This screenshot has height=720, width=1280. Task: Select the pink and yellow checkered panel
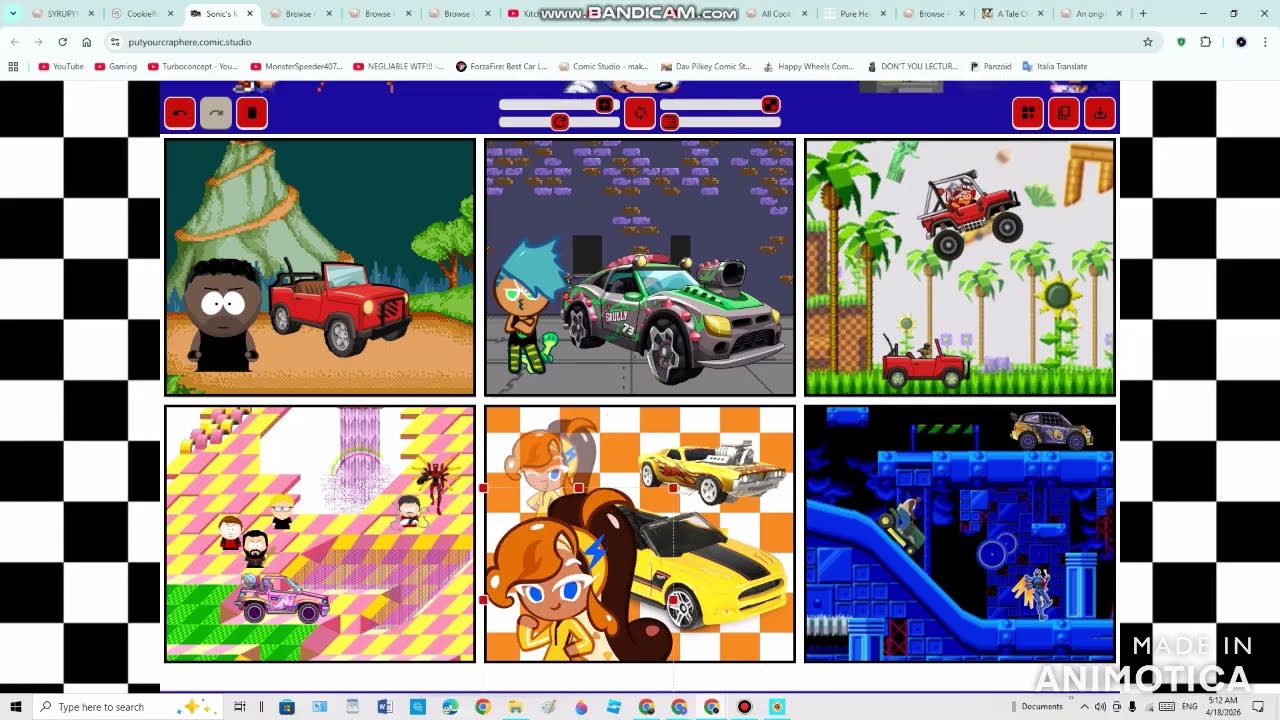pyautogui.click(x=320, y=534)
